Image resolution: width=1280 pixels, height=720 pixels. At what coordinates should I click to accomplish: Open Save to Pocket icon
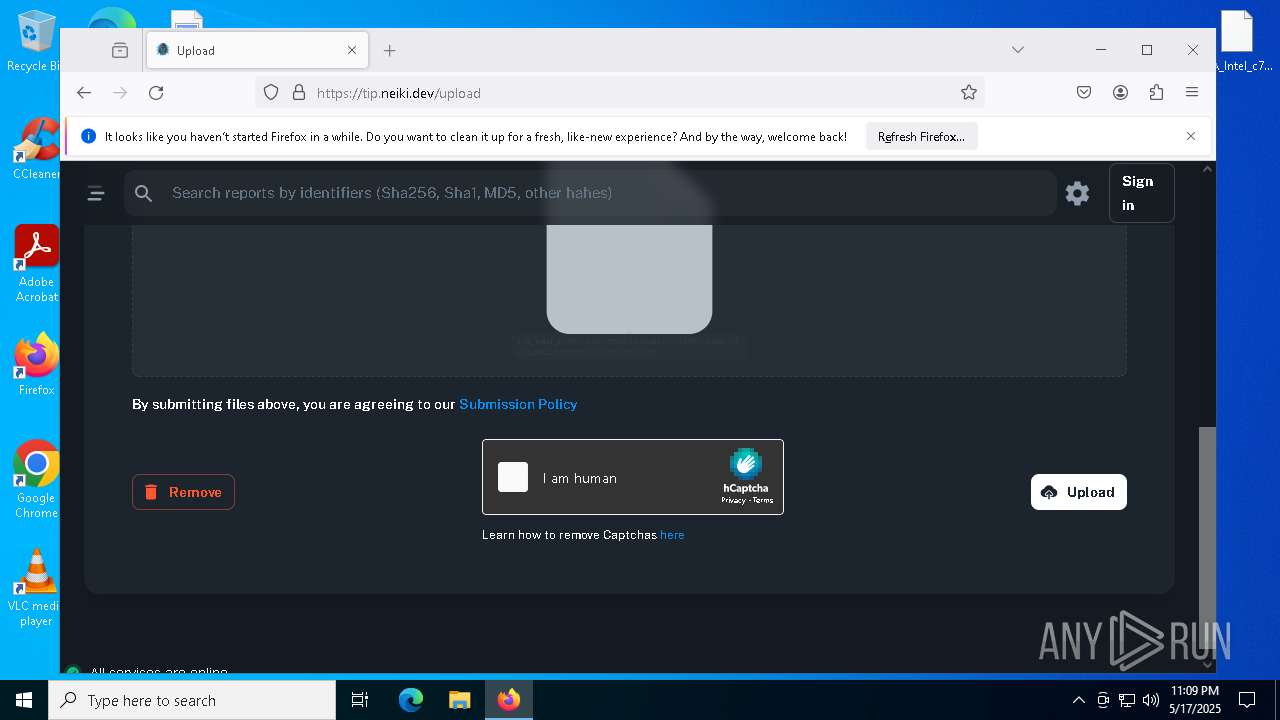[1084, 93]
